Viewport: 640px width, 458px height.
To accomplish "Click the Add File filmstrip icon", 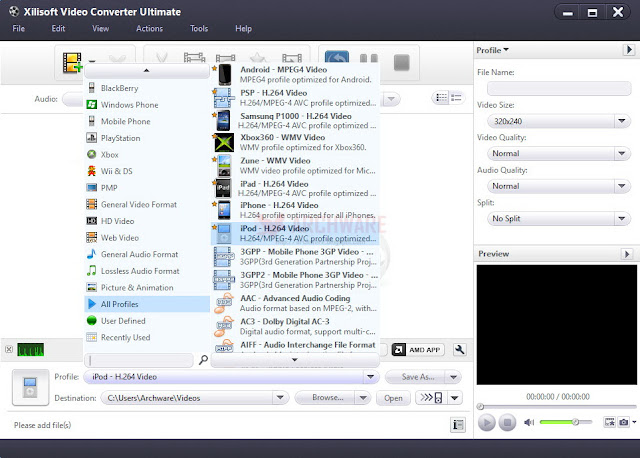I will pyautogui.click(x=72, y=63).
